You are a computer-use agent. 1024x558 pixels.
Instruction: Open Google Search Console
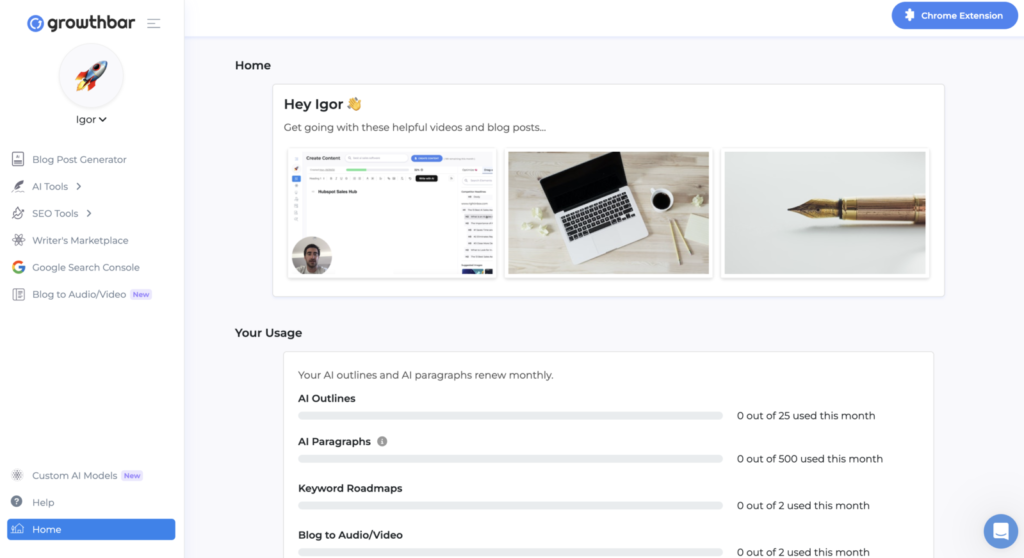(x=86, y=267)
